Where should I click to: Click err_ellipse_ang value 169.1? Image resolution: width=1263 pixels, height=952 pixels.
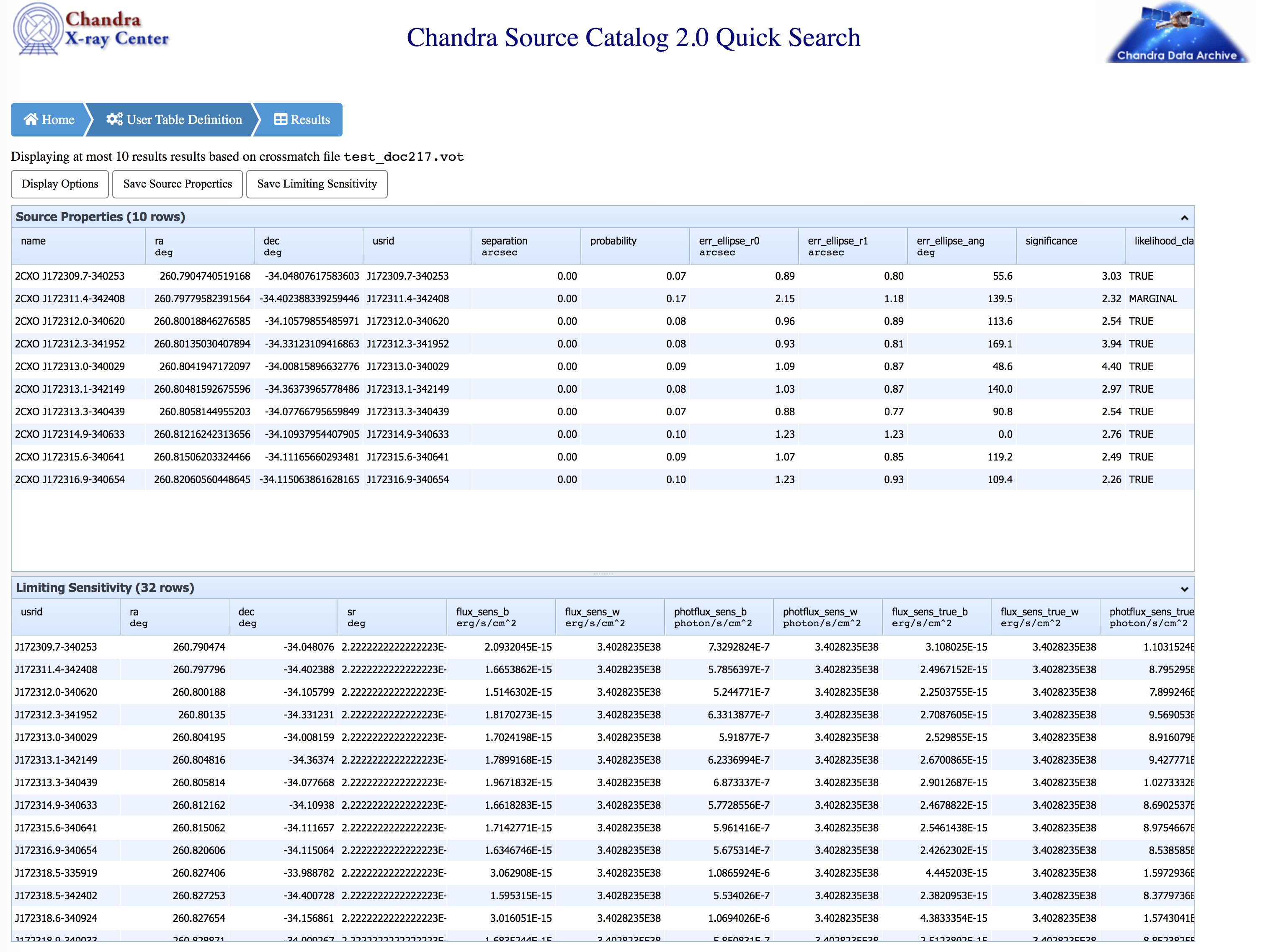1000,344
